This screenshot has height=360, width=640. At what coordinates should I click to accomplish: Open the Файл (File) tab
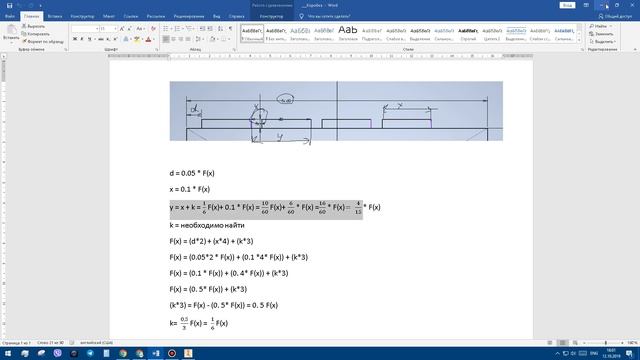click(x=10, y=16)
